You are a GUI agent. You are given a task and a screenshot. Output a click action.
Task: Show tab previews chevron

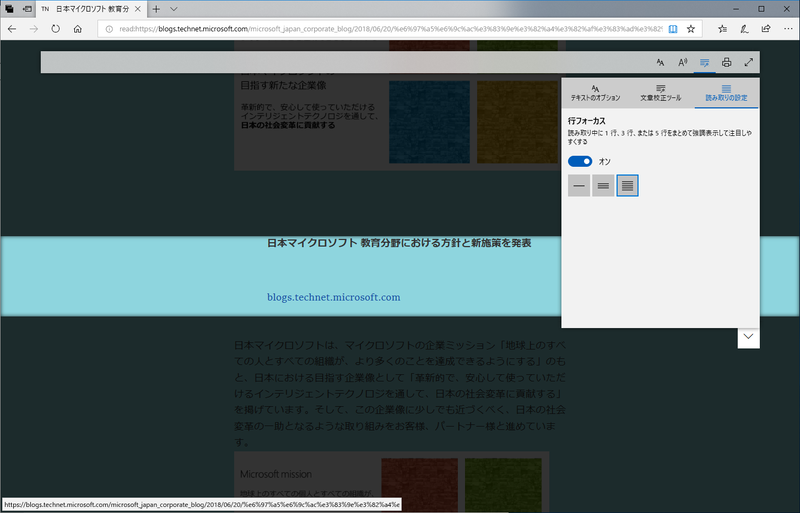click(x=173, y=9)
